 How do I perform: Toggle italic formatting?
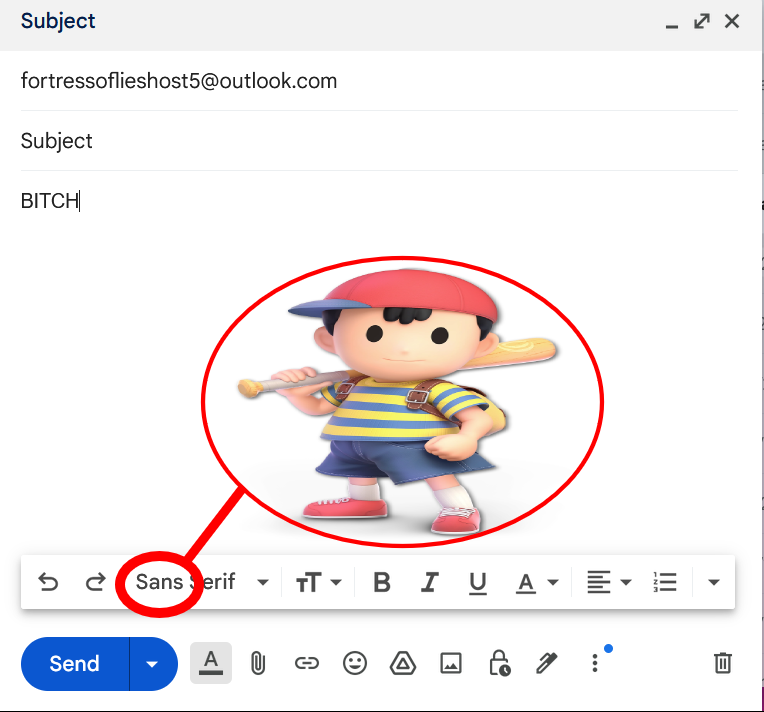coord(429,582)
